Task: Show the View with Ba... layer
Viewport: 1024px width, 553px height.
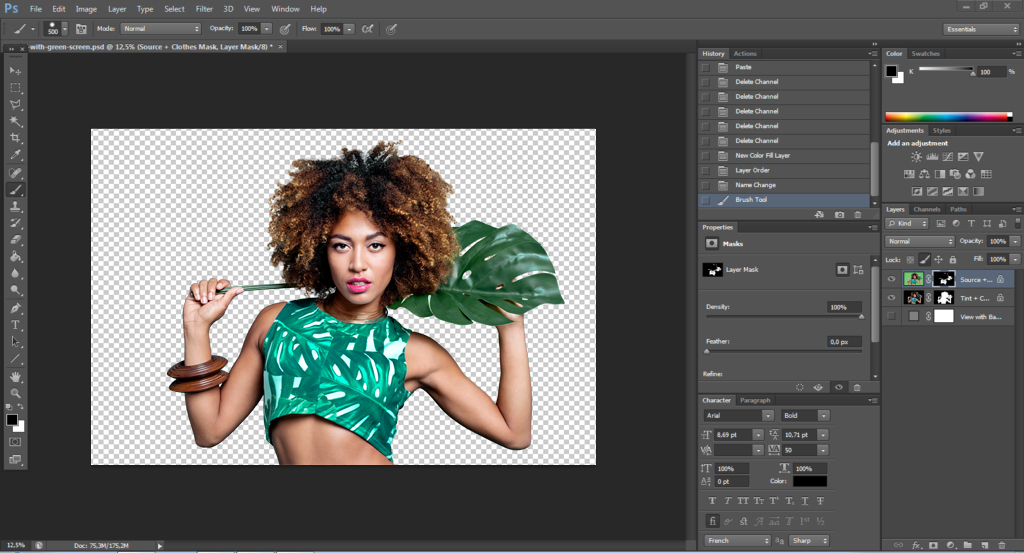Action: (x=891, y=316)
